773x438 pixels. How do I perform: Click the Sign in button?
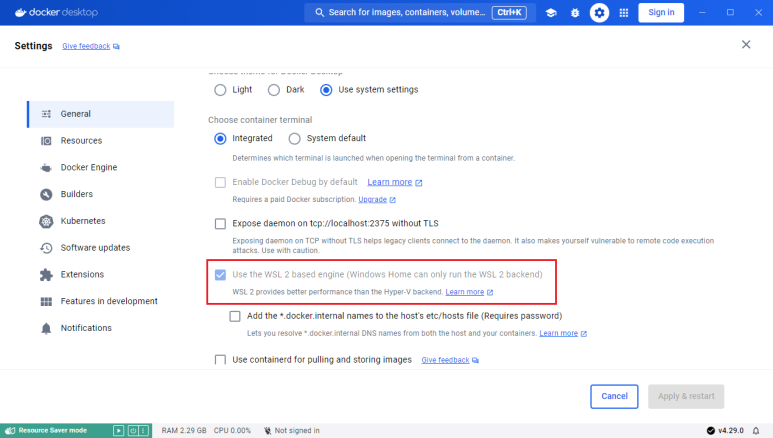coord(661,13)
